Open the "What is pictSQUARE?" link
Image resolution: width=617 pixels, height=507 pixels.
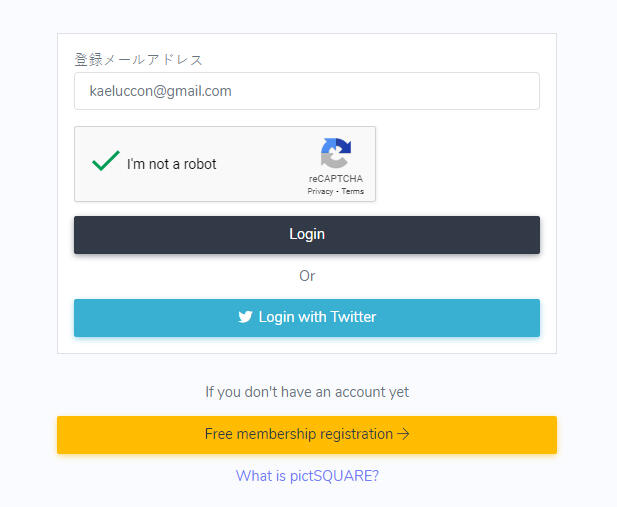(307, 476)
